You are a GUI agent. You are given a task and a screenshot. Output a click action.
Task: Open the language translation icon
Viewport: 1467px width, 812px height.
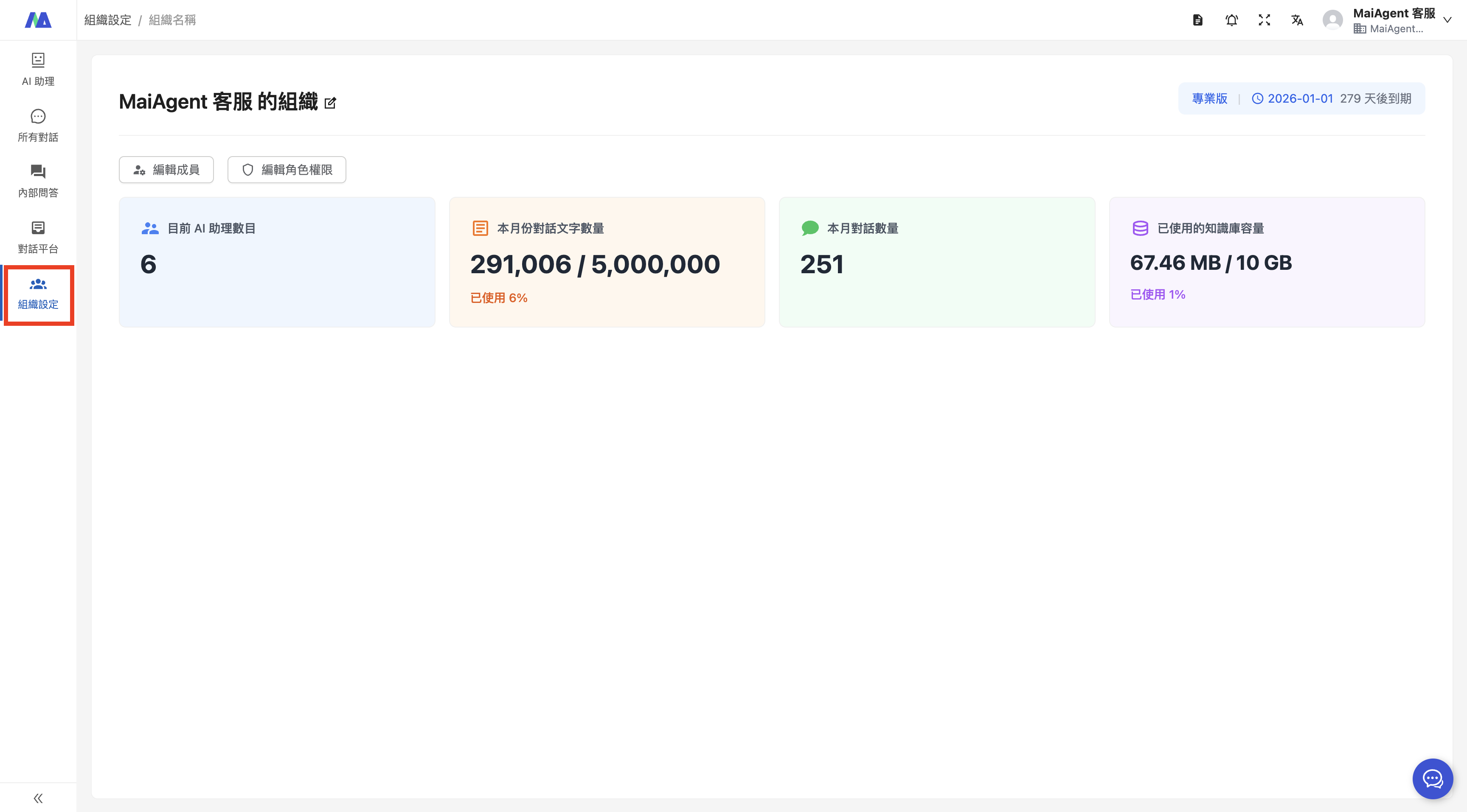(1297, 20)
